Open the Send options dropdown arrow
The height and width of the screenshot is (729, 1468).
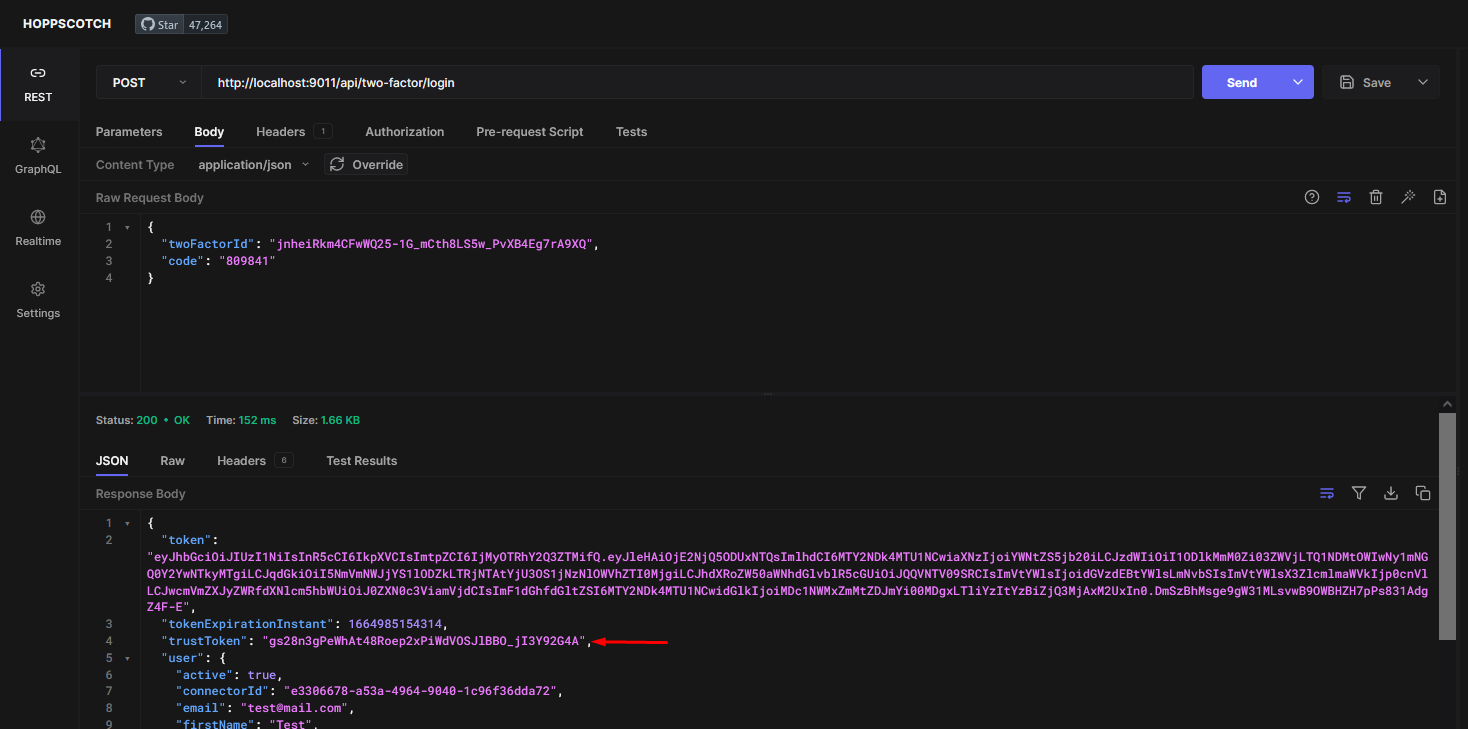(x=1298, y=82)
